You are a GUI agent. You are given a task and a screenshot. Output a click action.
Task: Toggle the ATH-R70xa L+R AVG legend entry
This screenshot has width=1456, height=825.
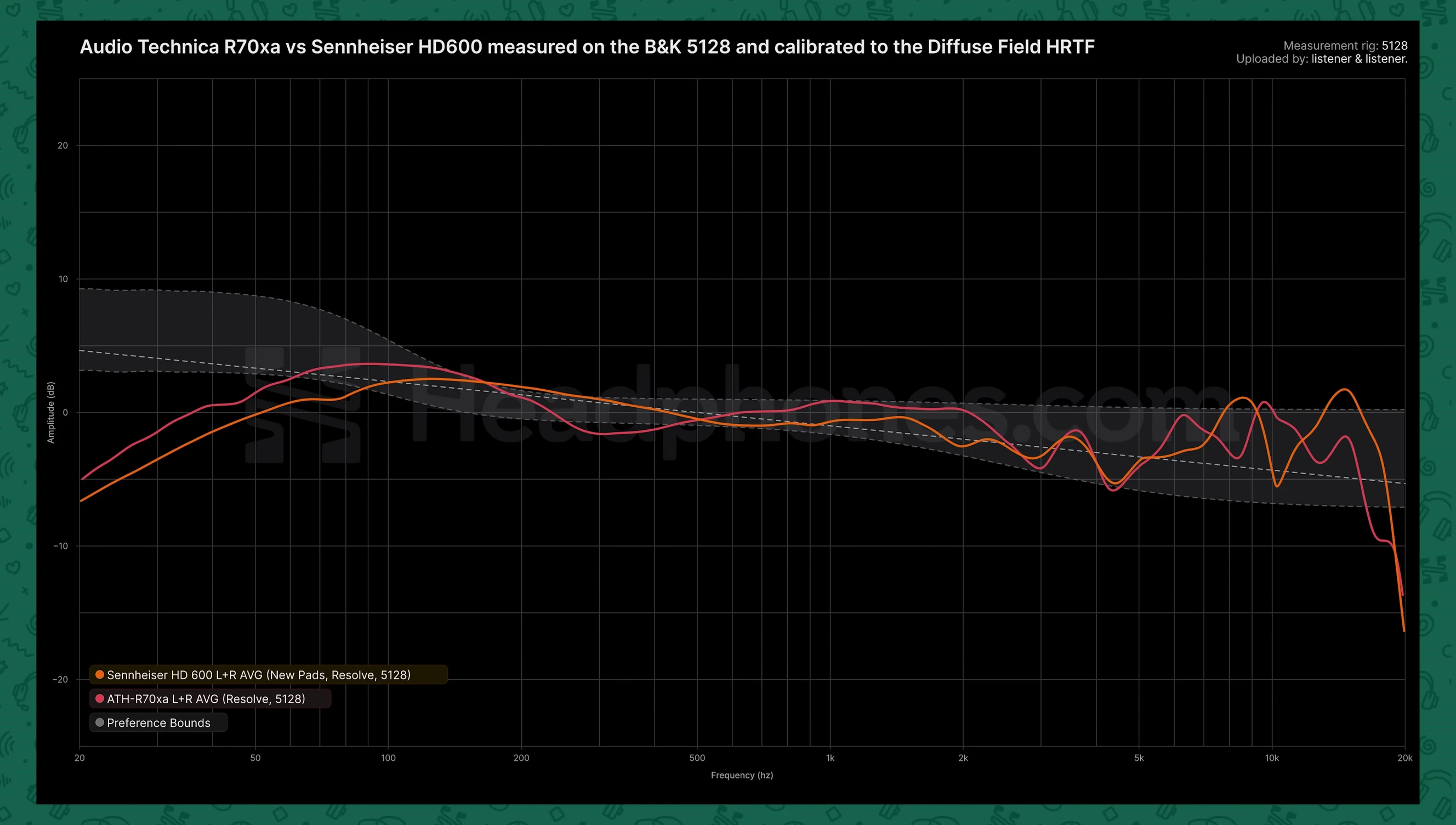[x=209, y=698]
